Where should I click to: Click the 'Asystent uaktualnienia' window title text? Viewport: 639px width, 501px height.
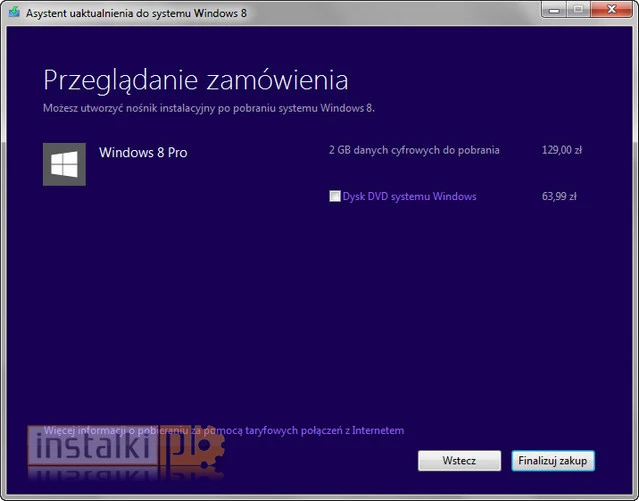click(136, 13)
